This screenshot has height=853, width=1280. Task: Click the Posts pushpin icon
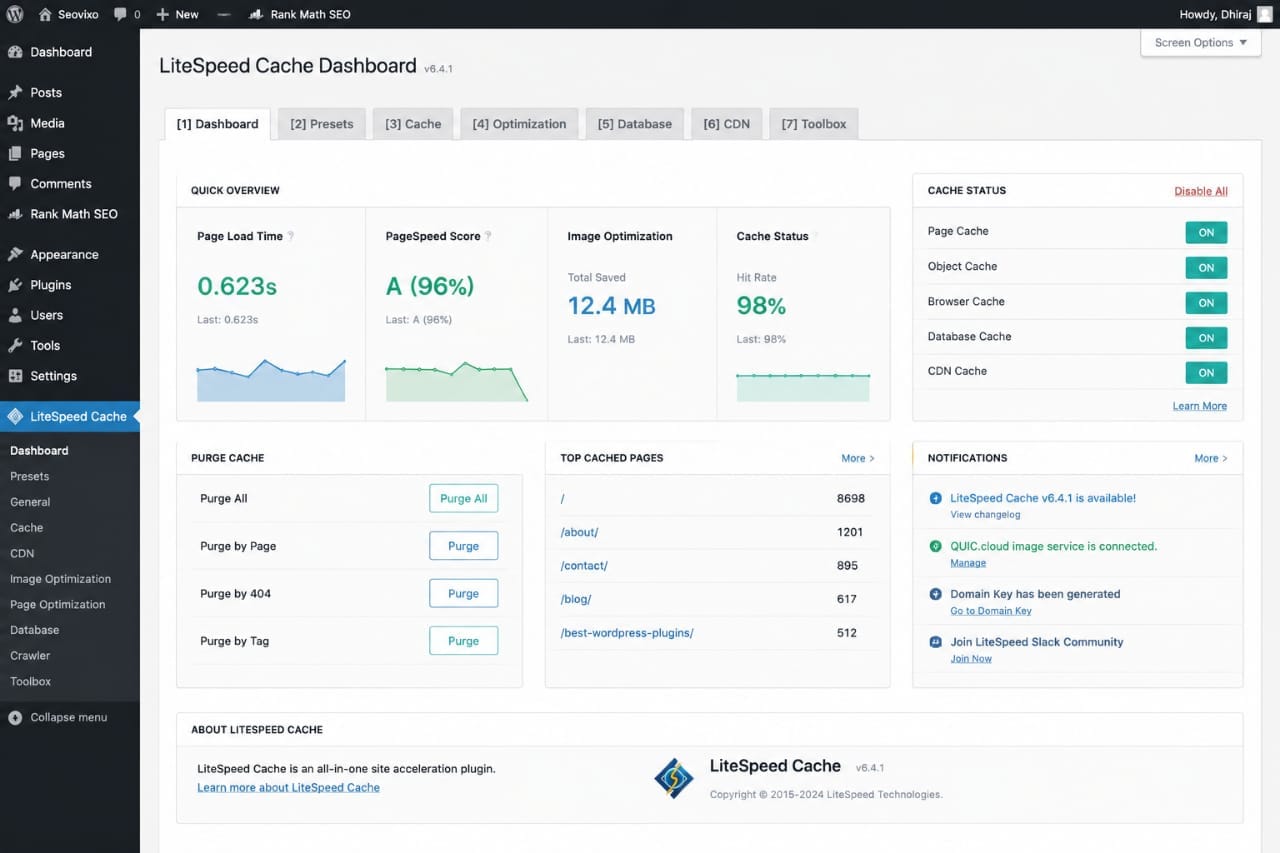tap(15, 92)
